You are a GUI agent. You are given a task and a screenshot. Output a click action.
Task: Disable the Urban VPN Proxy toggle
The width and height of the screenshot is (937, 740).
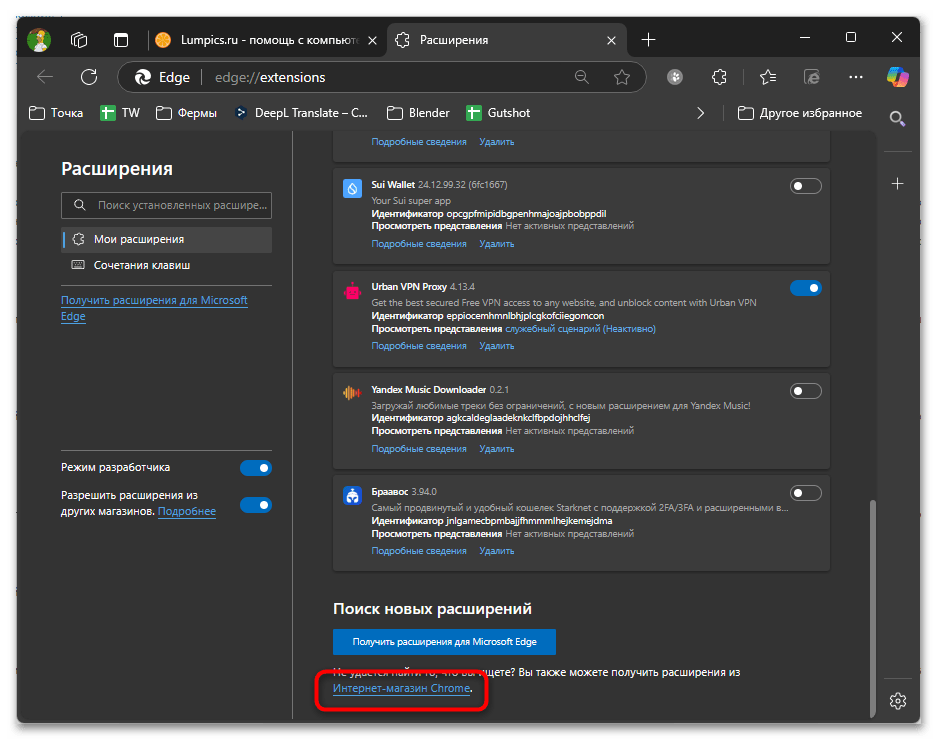tap(806, 288)
